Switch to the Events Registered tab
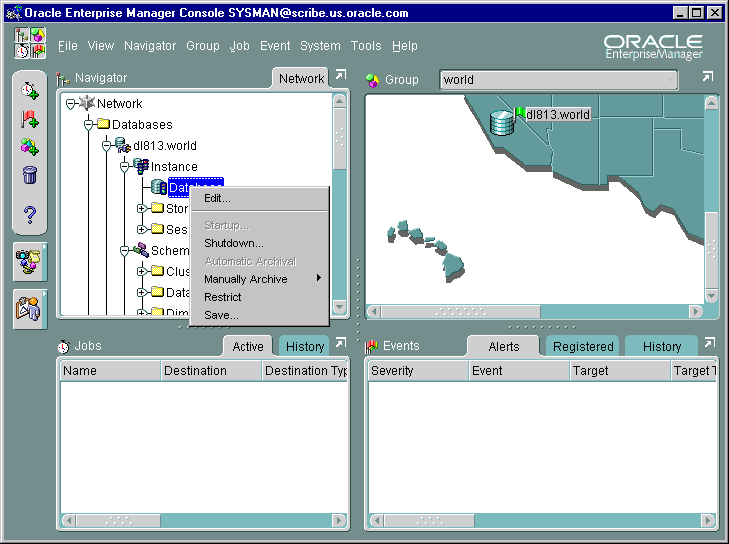Image resolution: width=729 pixels, height=544 pixels. (x=583, y=346)
